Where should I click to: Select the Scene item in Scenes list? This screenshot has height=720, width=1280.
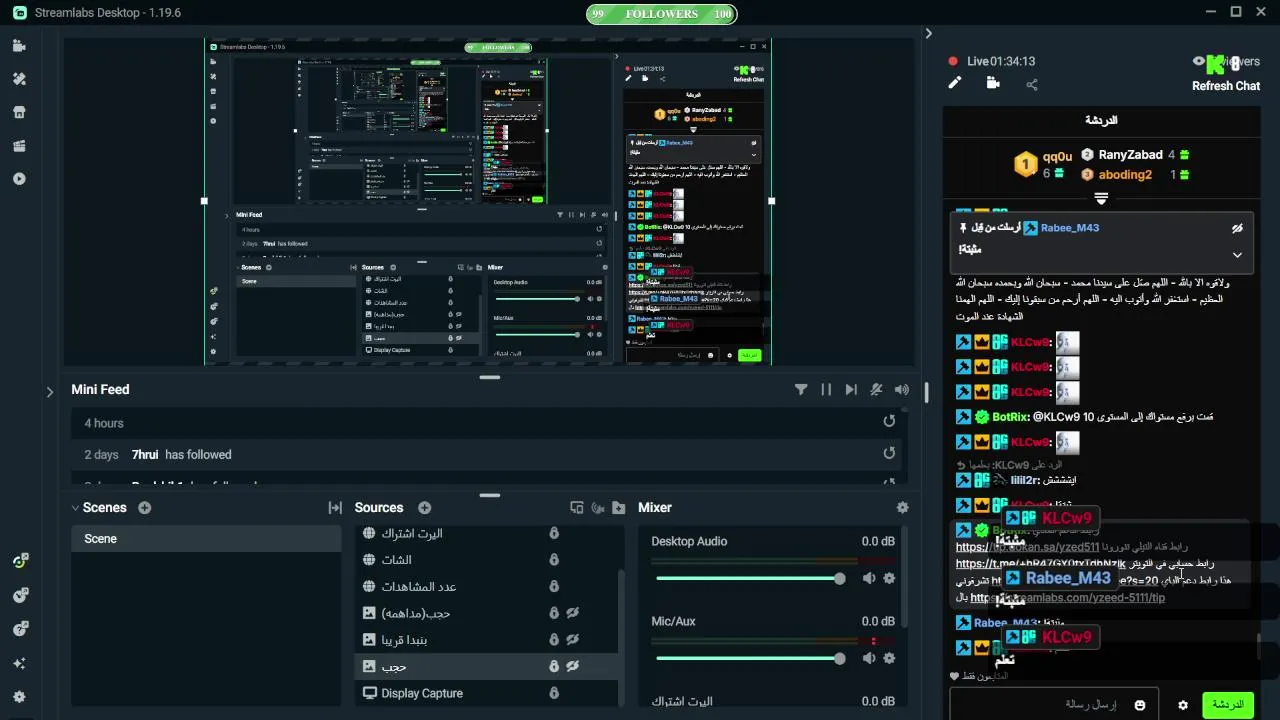[205, 539]
